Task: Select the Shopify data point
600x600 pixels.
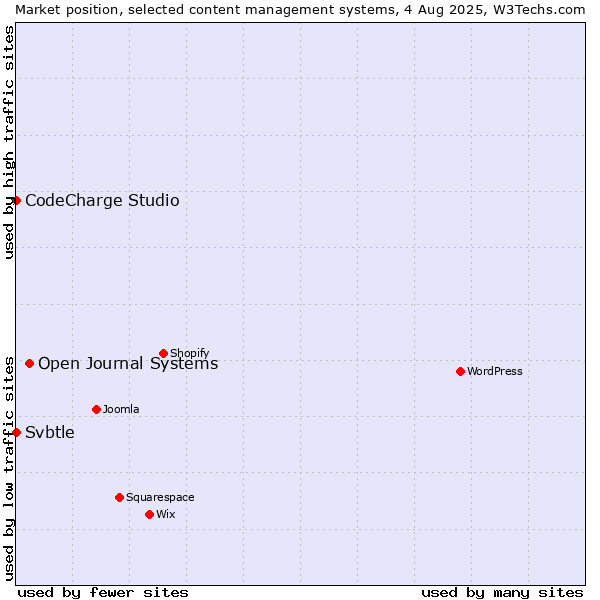Action: click(163, 354)
